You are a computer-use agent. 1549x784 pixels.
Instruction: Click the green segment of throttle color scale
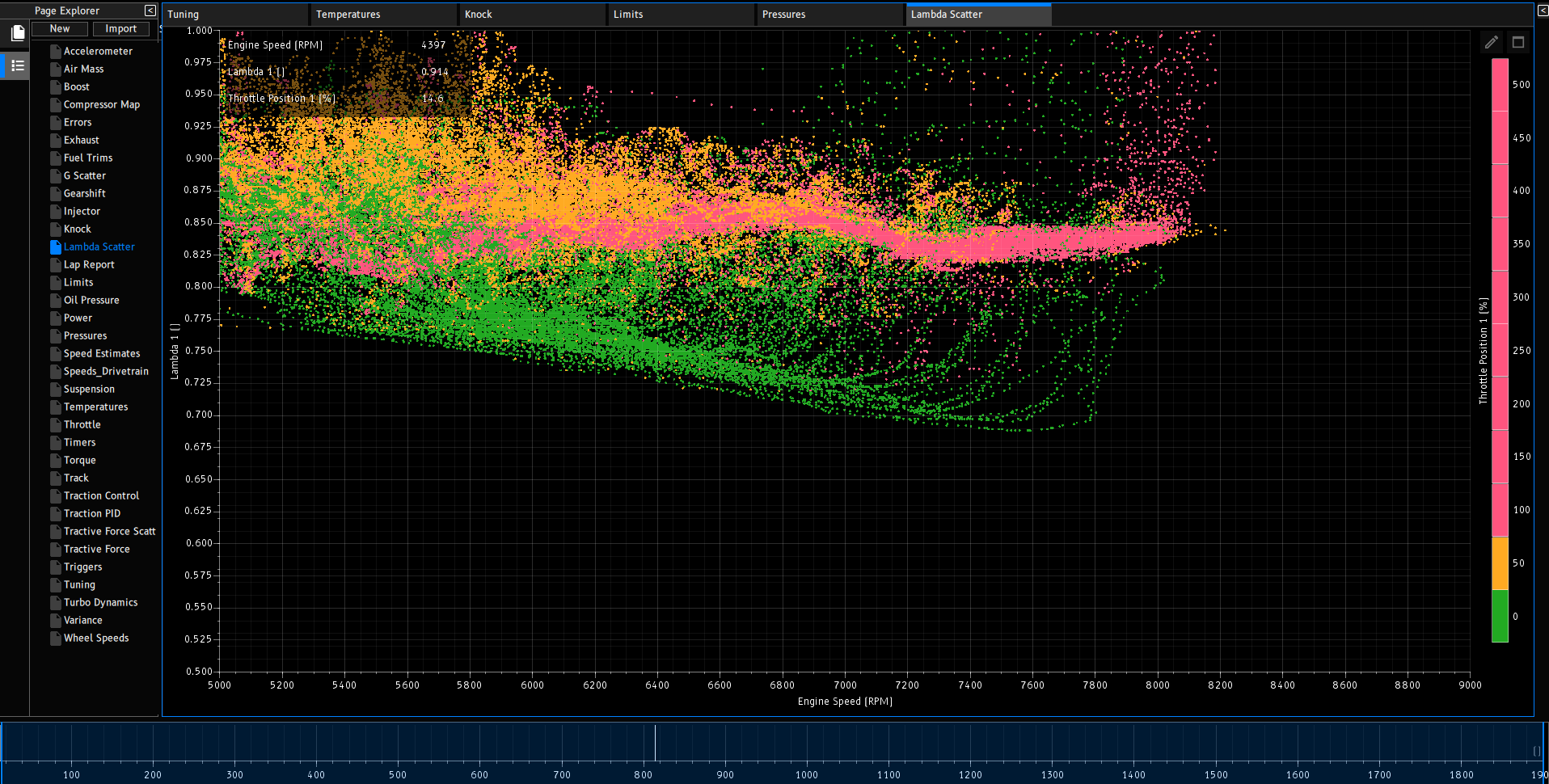(x=1500, y=616)
